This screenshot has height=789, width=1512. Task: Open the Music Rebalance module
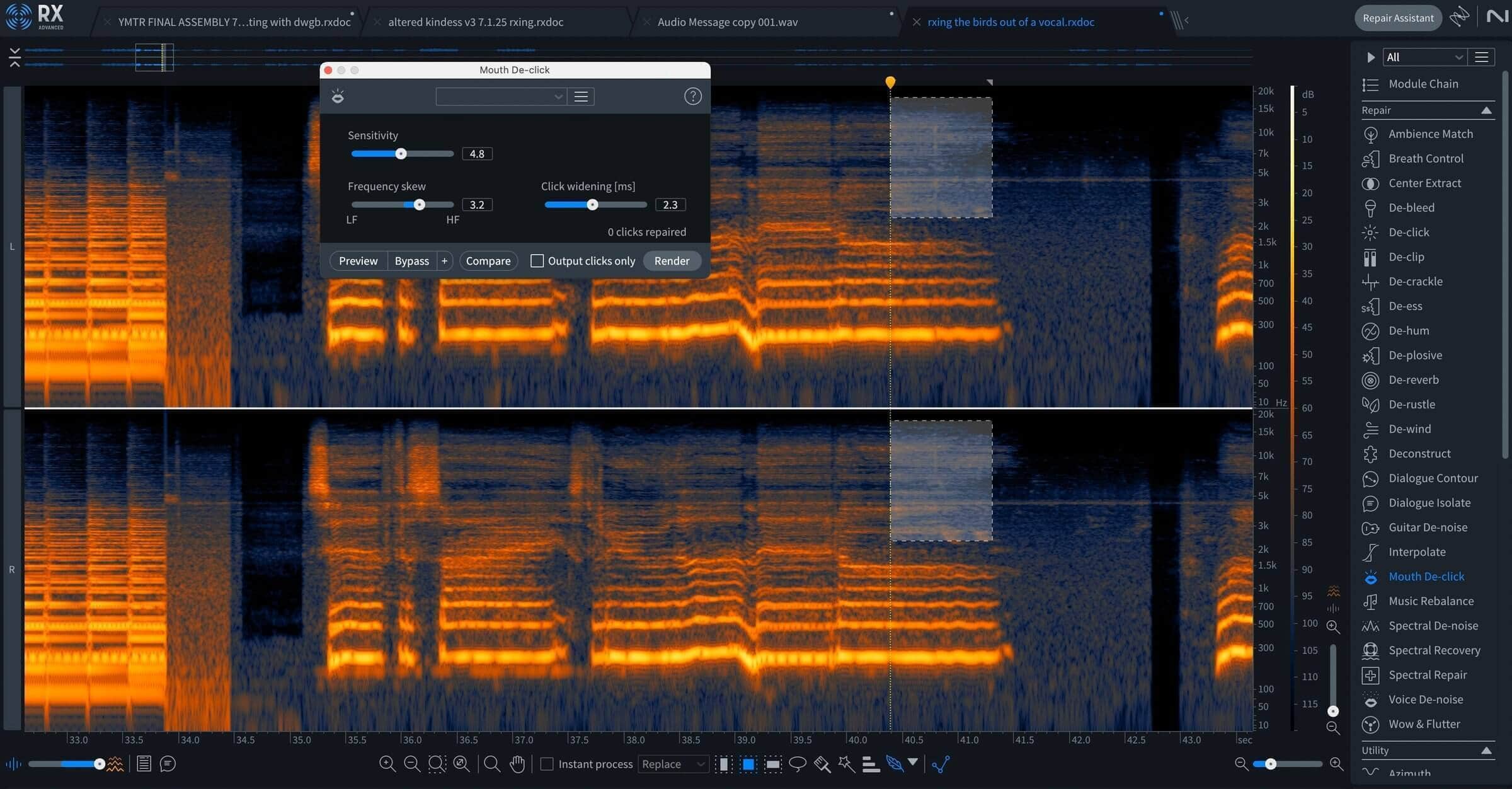[x=1419, y=601]
